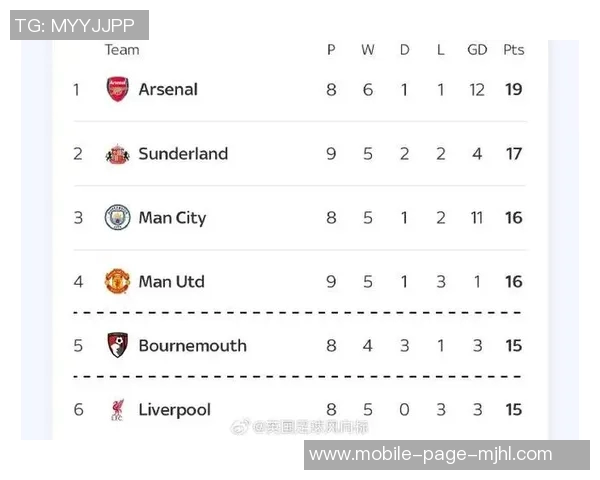Click Arsenal's 19 points value
The width and height of the screenshot is (600, 480).
pyautogui.click(x=513, y=89)
